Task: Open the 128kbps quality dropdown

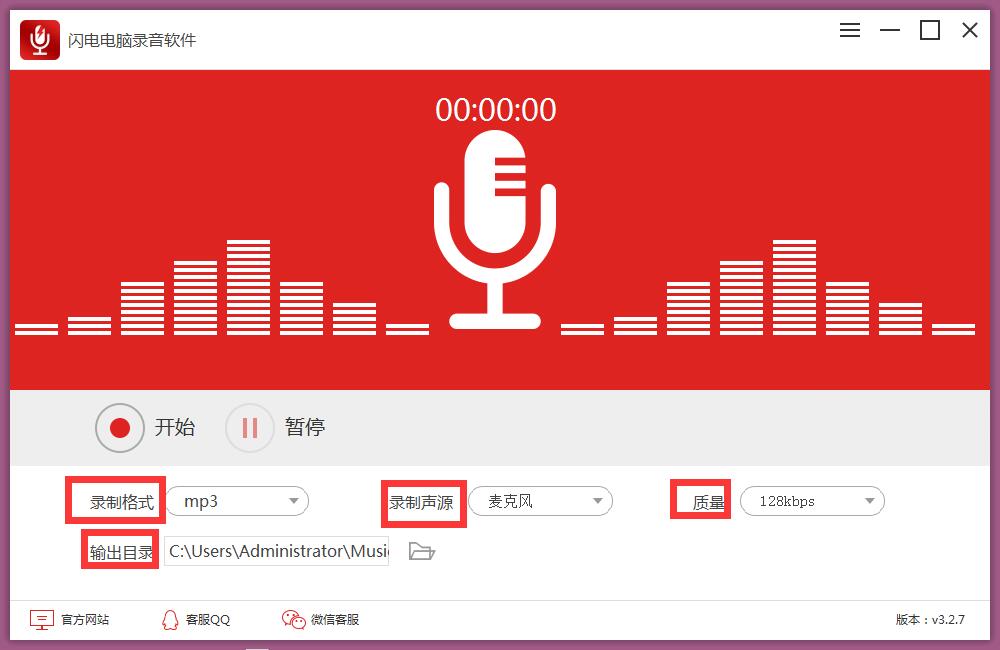Action: pos(812,501)
